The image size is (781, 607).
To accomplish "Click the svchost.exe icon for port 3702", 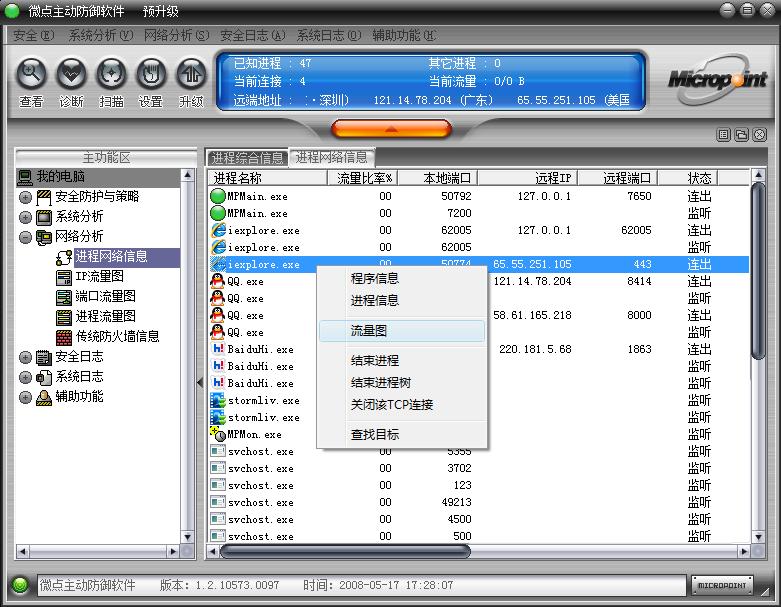I will click(x=218, y=468).
